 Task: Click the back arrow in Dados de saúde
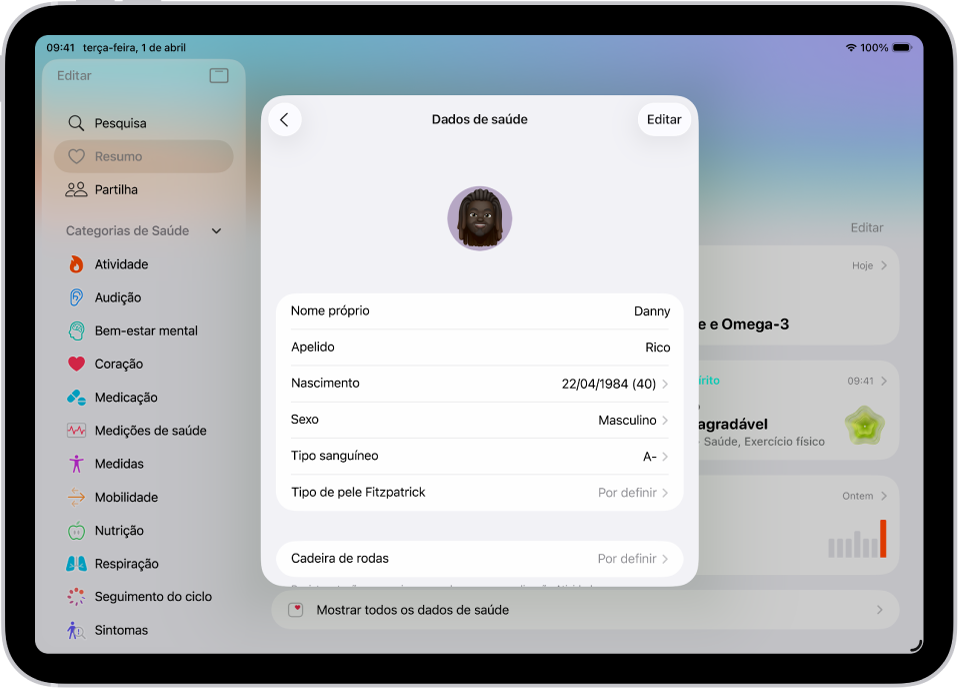[285, 119]
